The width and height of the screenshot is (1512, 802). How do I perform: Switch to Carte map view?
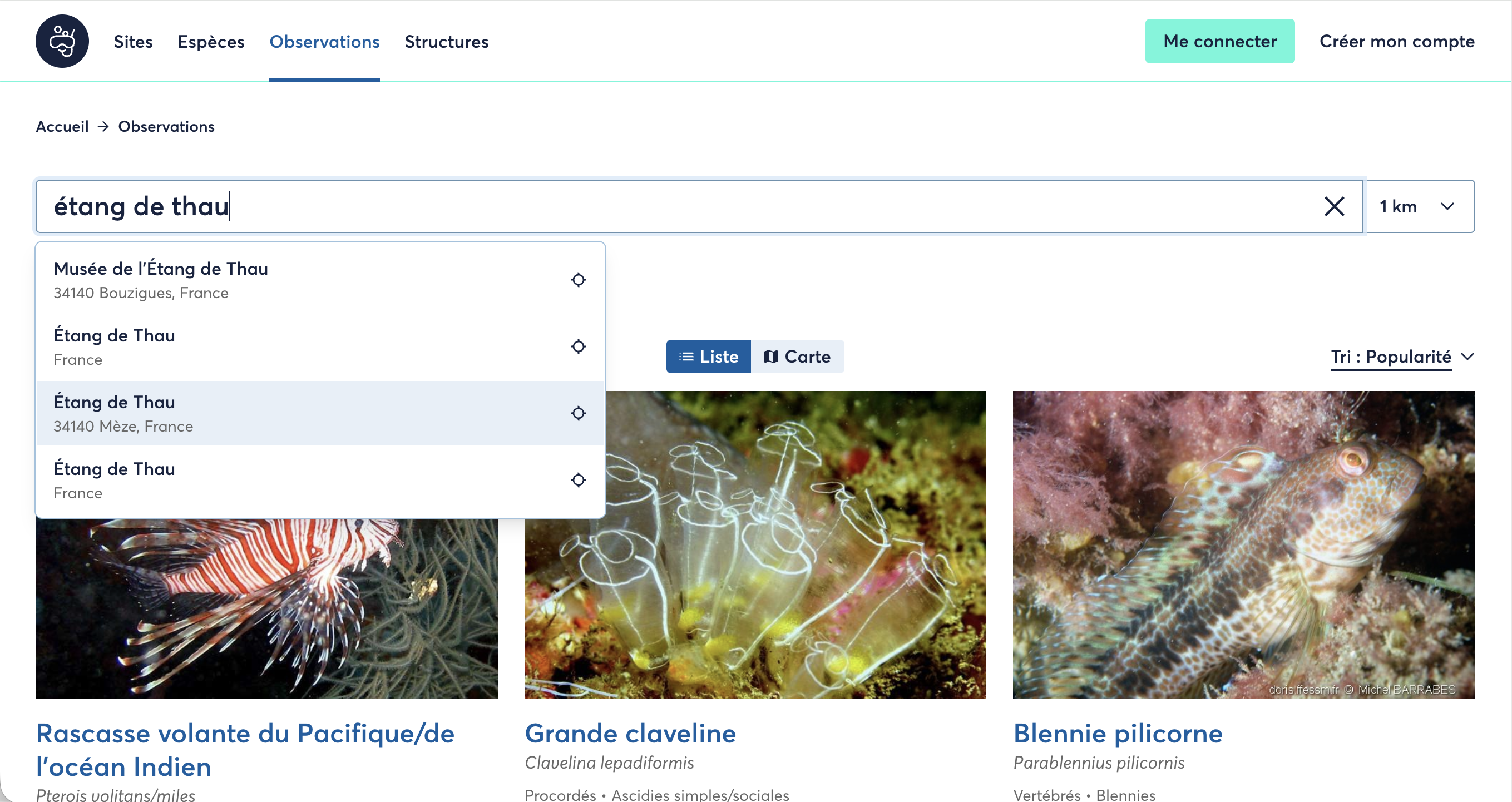(x=797, y=357)
